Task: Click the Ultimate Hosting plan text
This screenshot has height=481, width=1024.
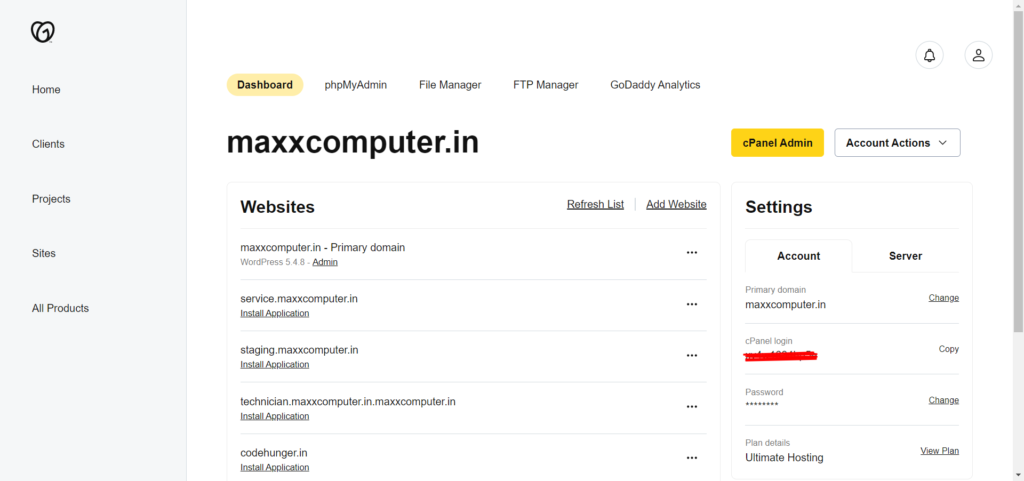Action: point(784,458)
